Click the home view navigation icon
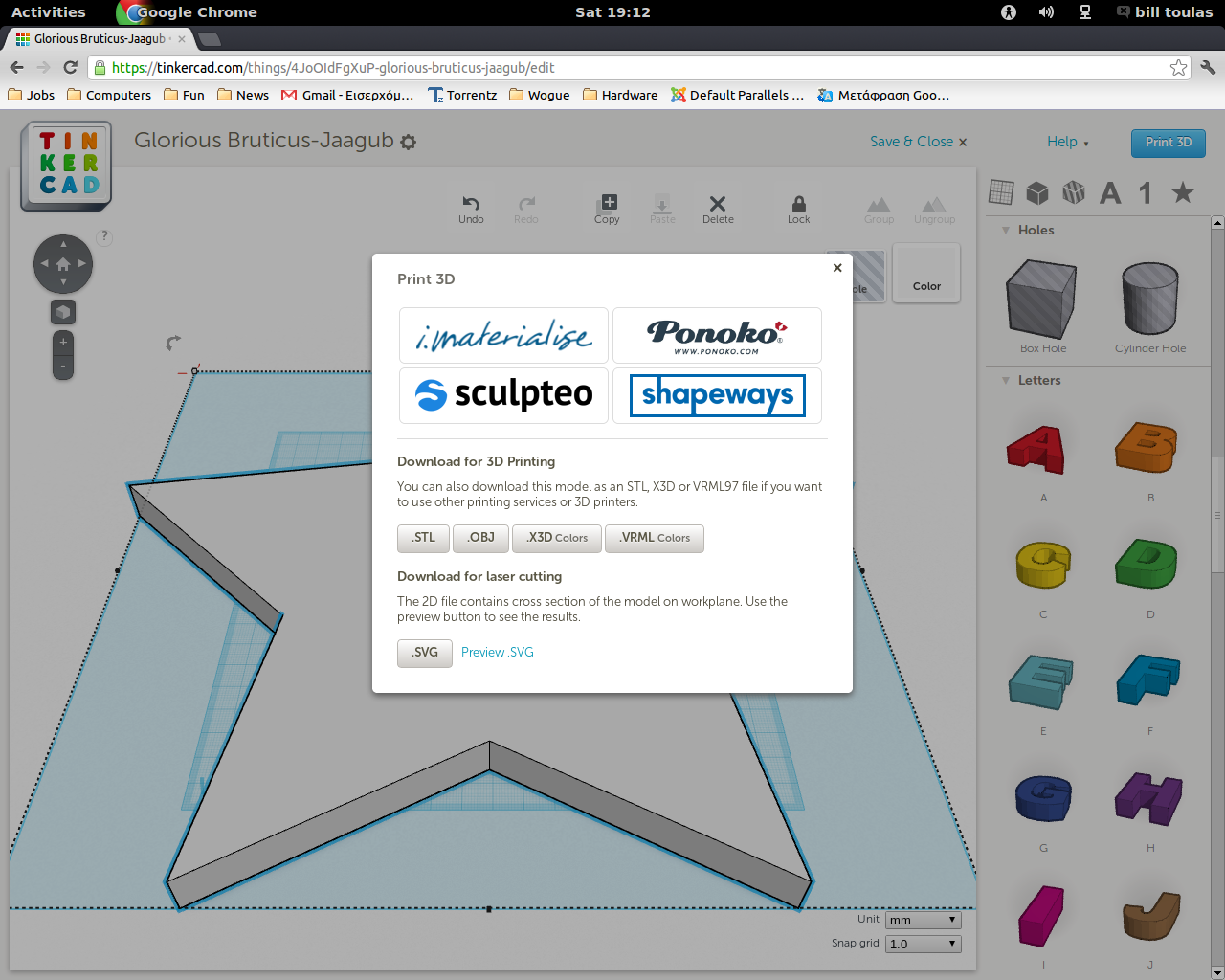1225x980 pixels. (62, 264)
